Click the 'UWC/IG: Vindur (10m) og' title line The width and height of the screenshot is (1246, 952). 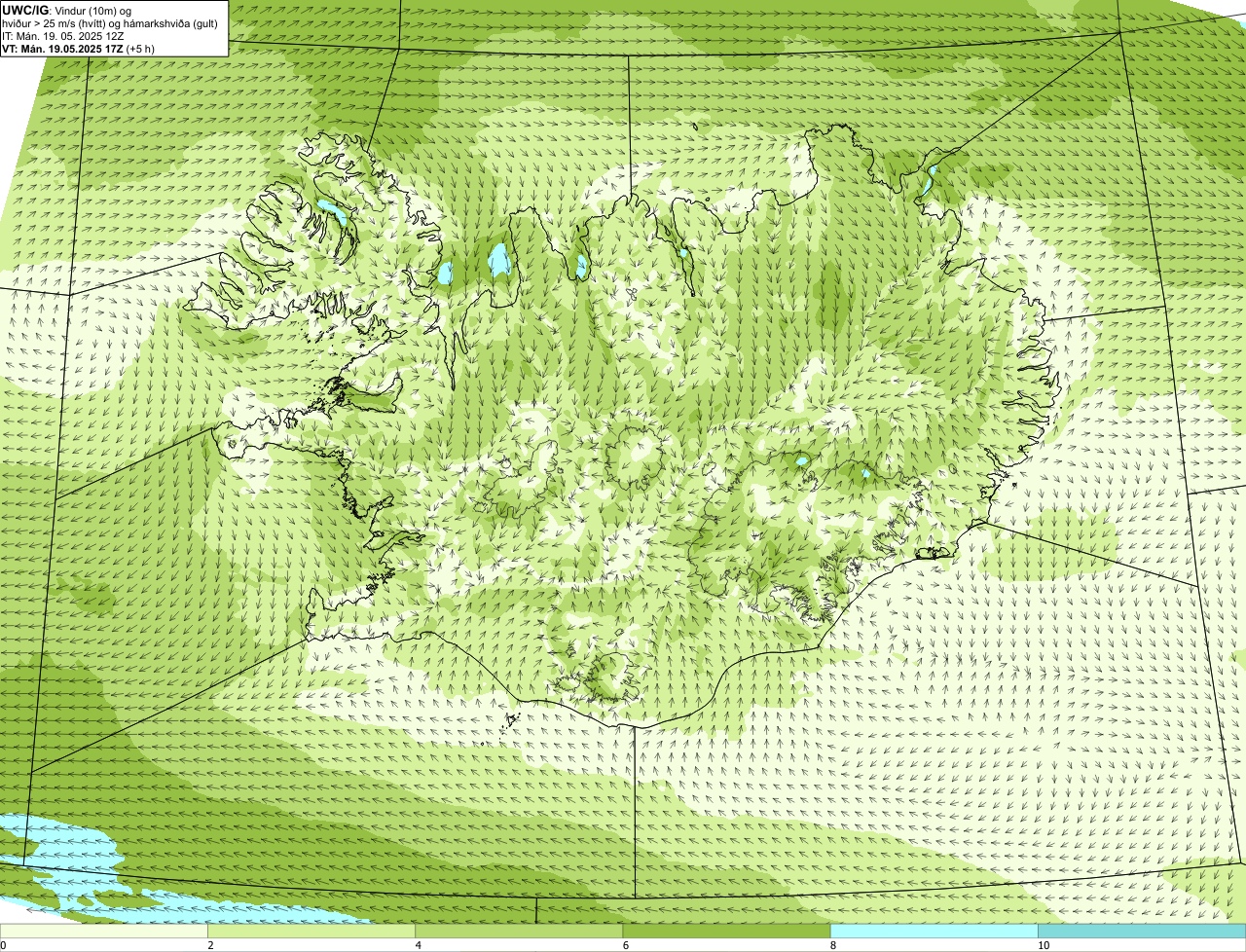tap(67, 11)
